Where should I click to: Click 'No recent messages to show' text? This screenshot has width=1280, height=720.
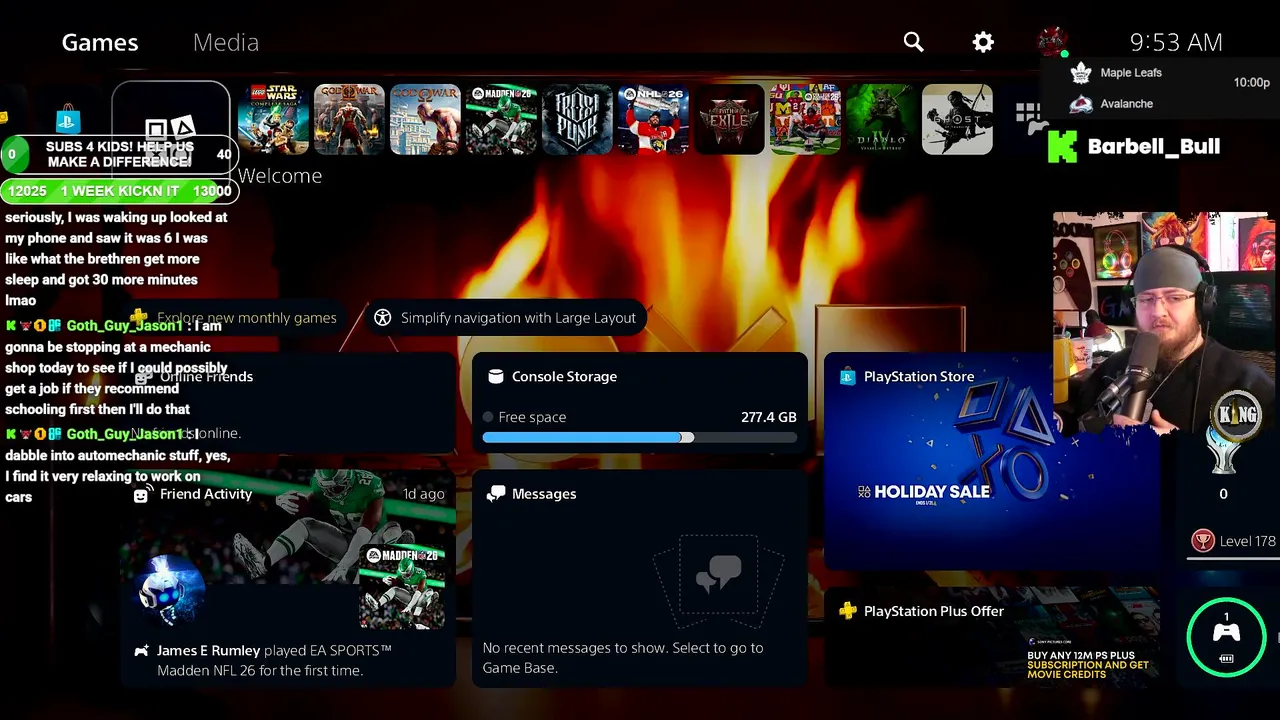(x=623, y=657)
